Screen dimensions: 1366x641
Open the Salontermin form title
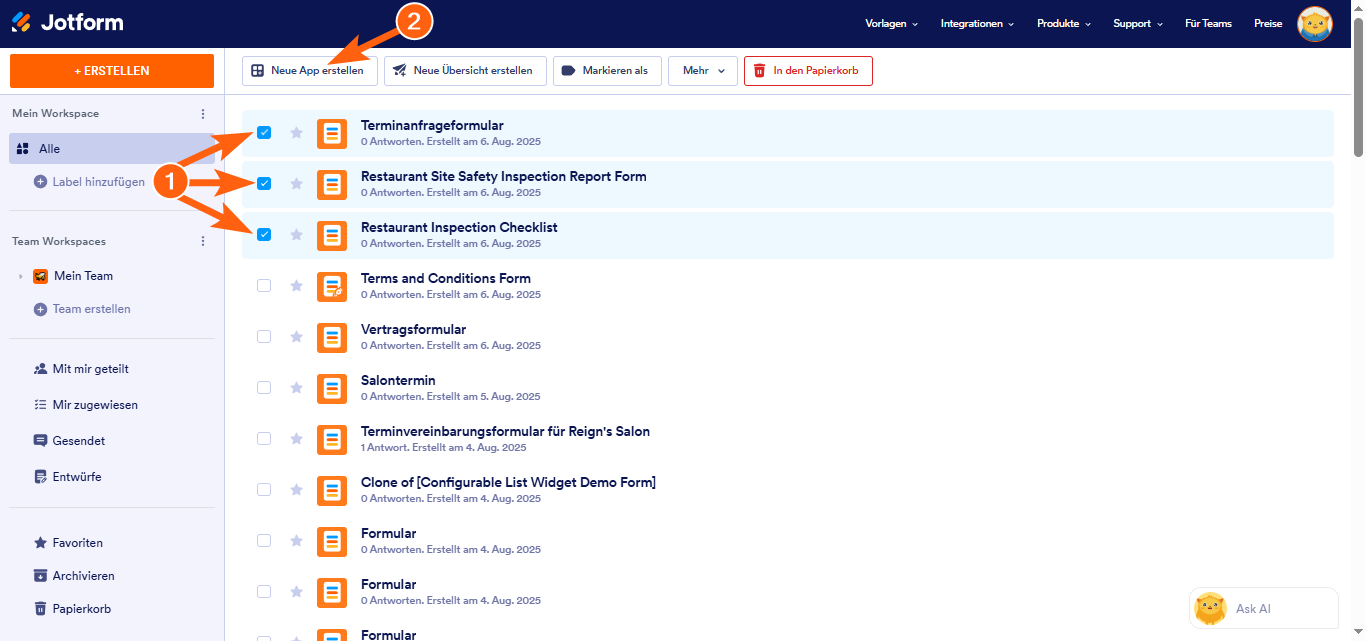pyautogui.click(x=398, y=381)
